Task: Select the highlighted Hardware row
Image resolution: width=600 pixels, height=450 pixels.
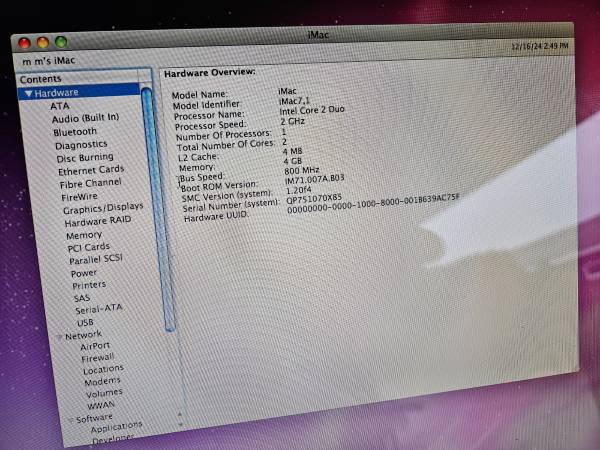Action: coord(79,93)
